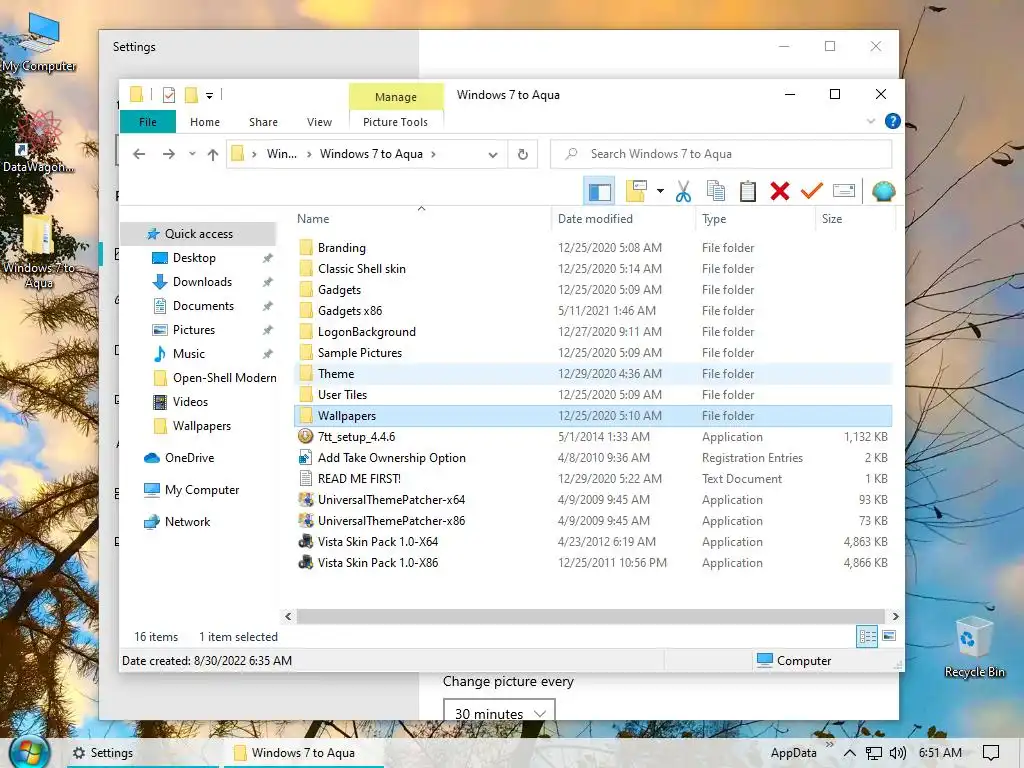Switch to the View ribbon tab
The image size is (1024, 768).
319,122
